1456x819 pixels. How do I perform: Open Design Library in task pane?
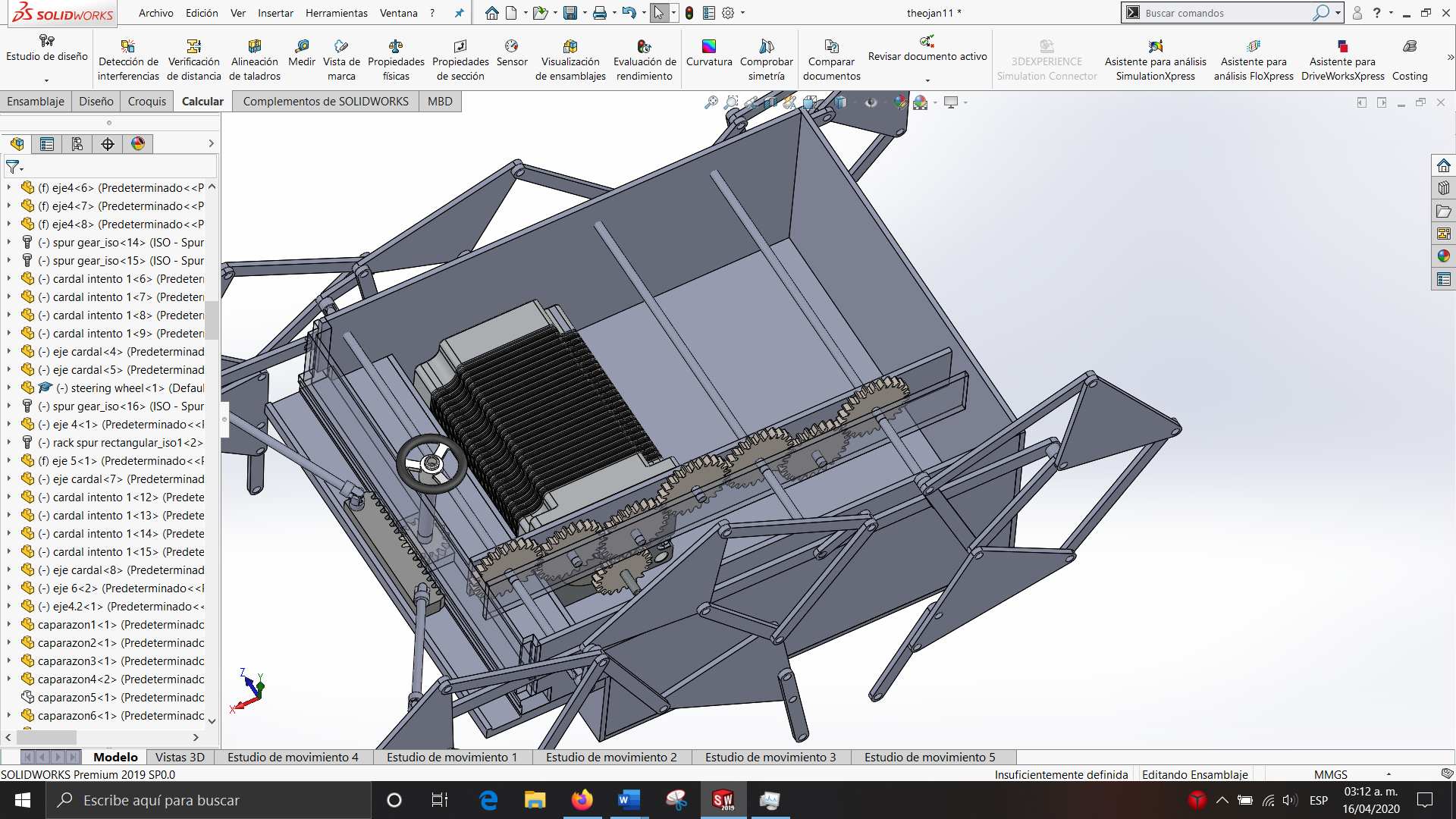pos(1443,188)
